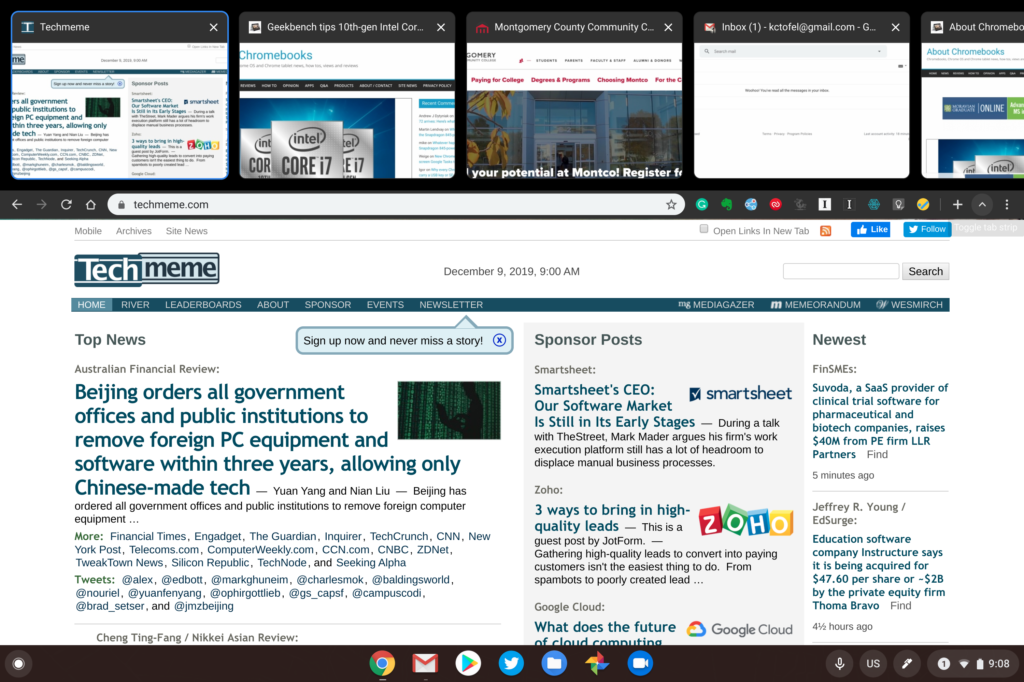
Task: Click the techmeme.com address bar
Action: pyautogui.click(x=396, y=204)
